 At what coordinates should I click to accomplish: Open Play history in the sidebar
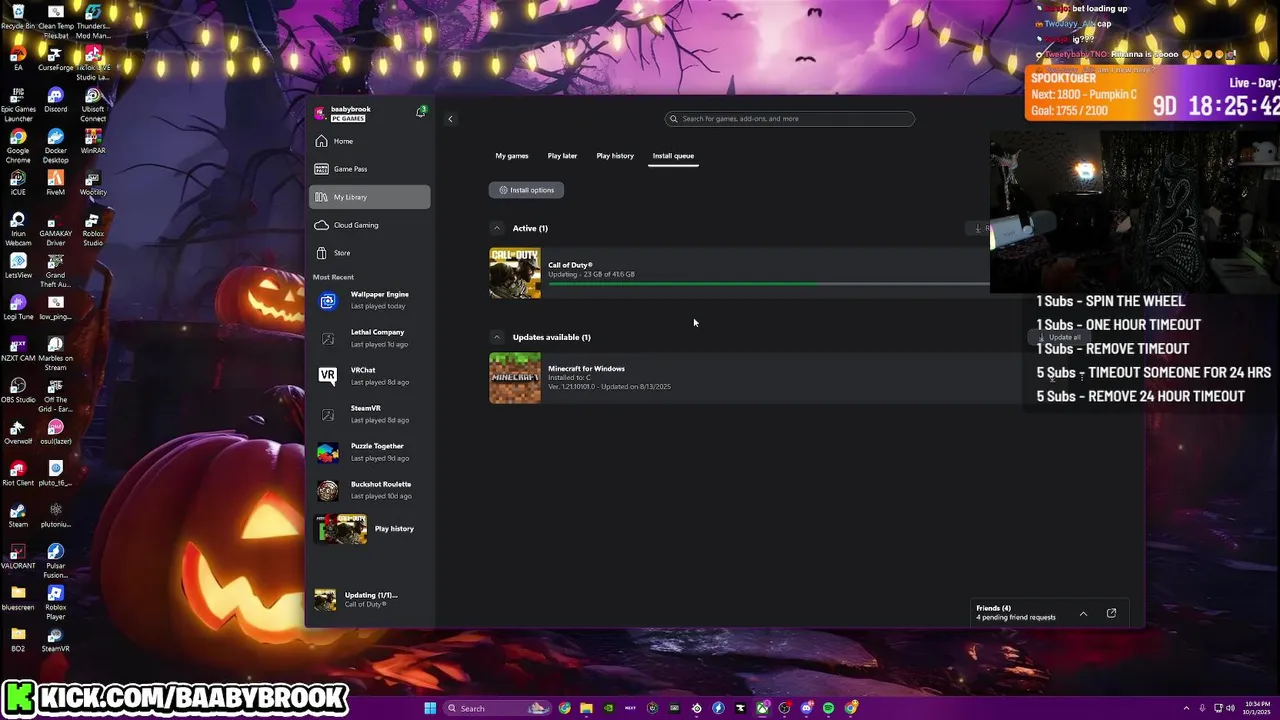click(370, 529)
